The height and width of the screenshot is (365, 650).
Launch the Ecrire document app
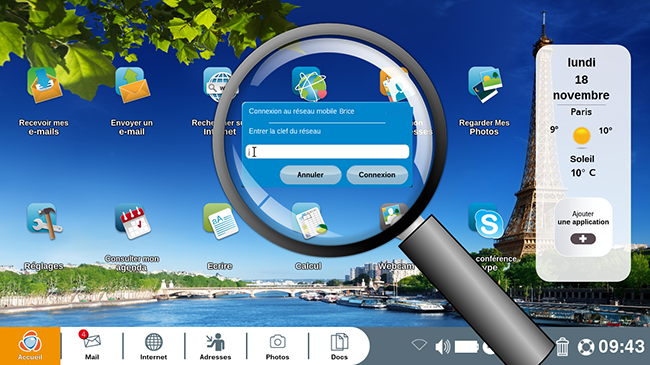(221, 221)
